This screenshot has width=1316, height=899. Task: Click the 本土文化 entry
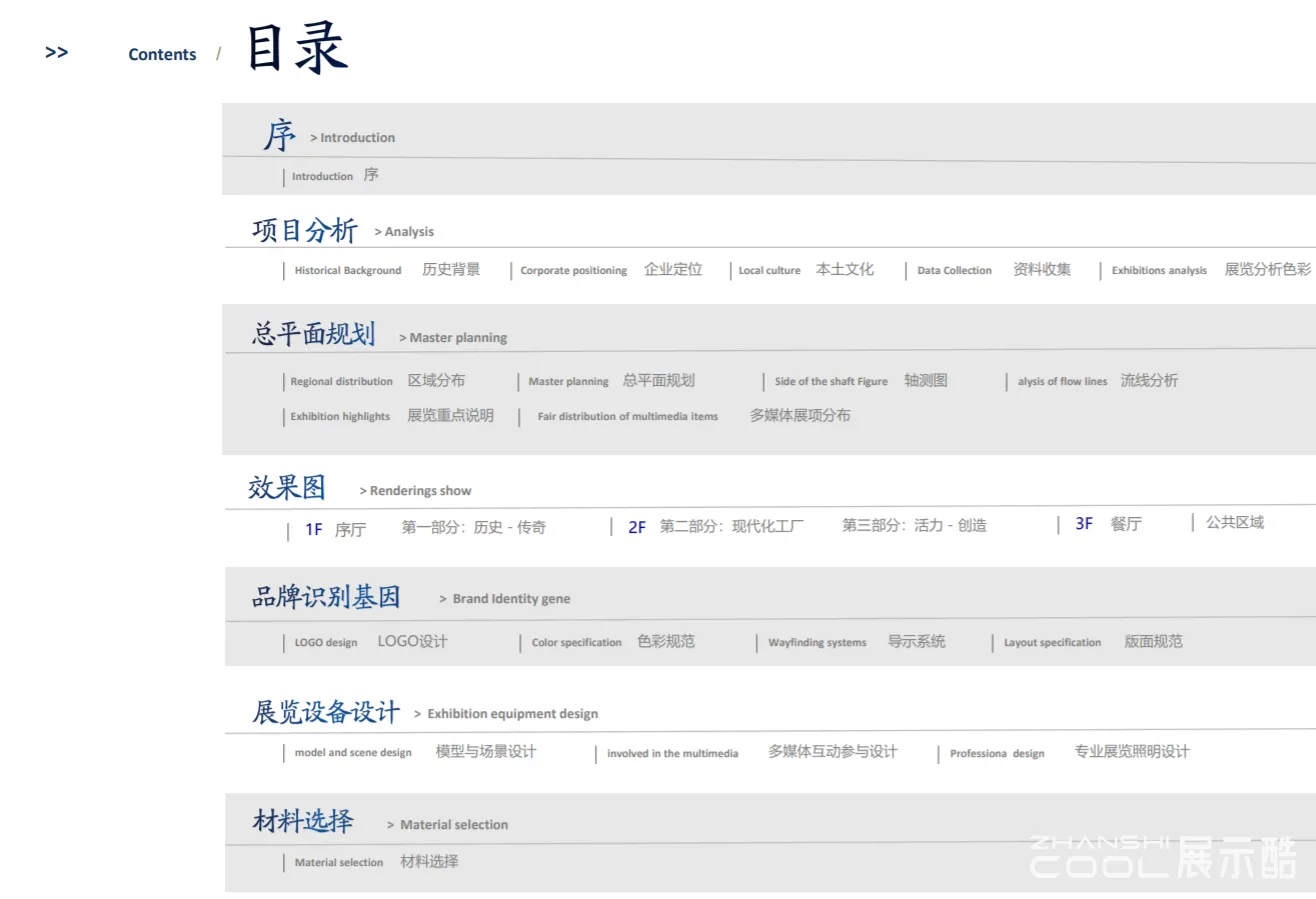[845, 269]
